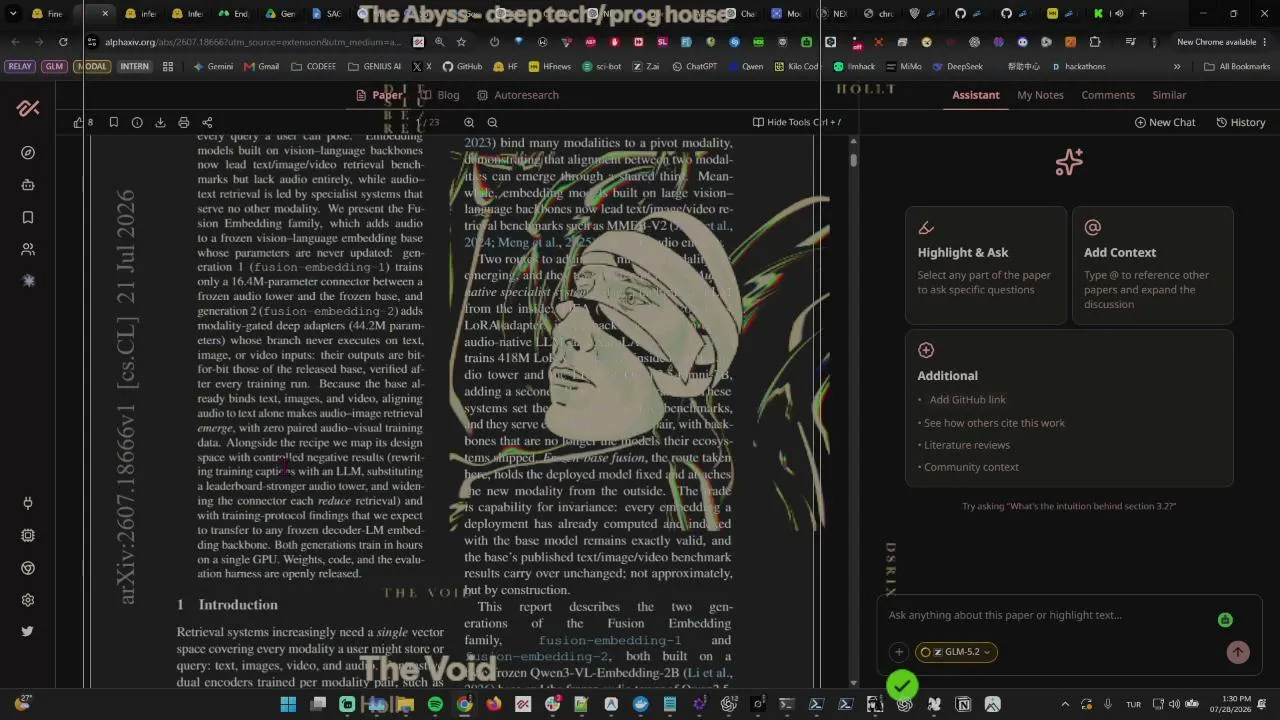Open the communities people icon in sidebar
Screen dimensions: 1280x720
tap(28, 249)
